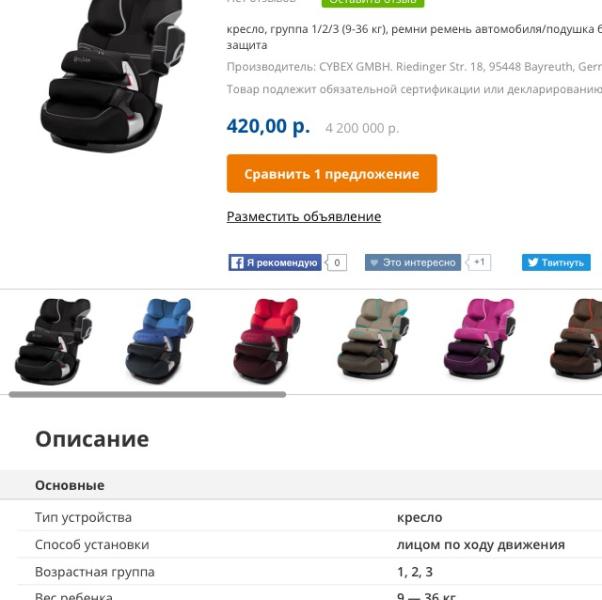
Task: Click the +1 counter beside Это интересно
Action: 479,262
